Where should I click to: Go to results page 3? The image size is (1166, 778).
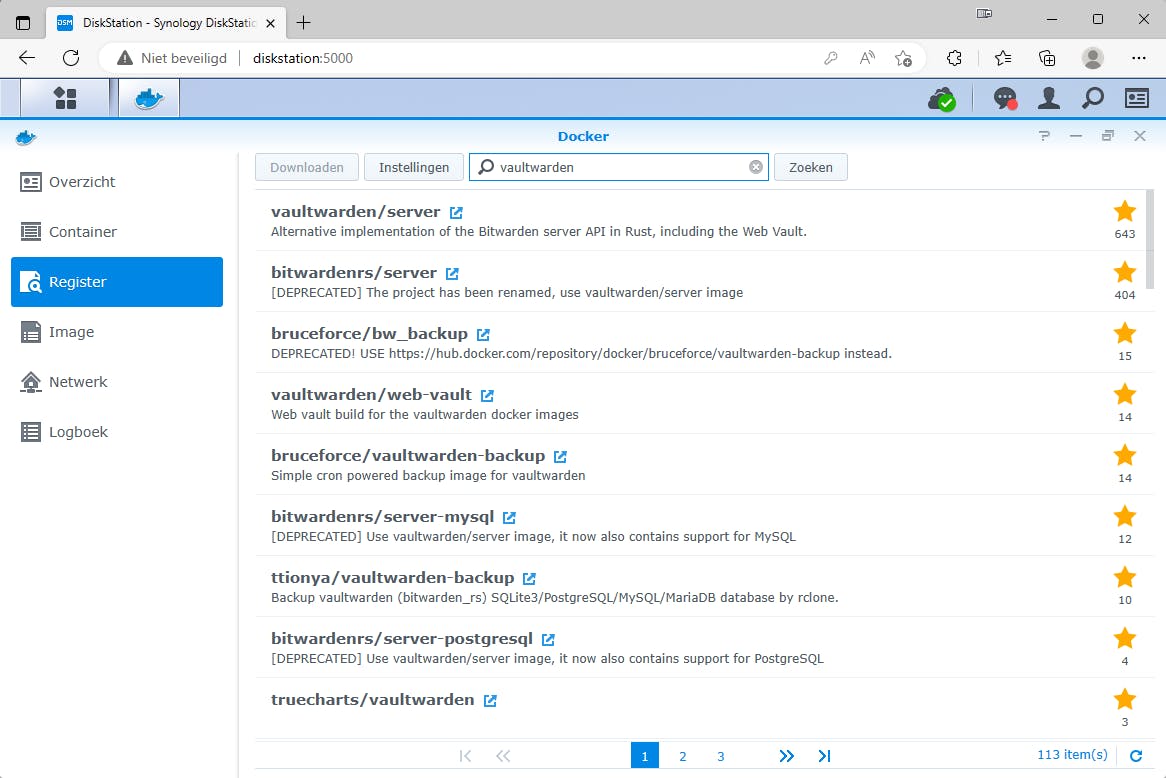[721, 756]
